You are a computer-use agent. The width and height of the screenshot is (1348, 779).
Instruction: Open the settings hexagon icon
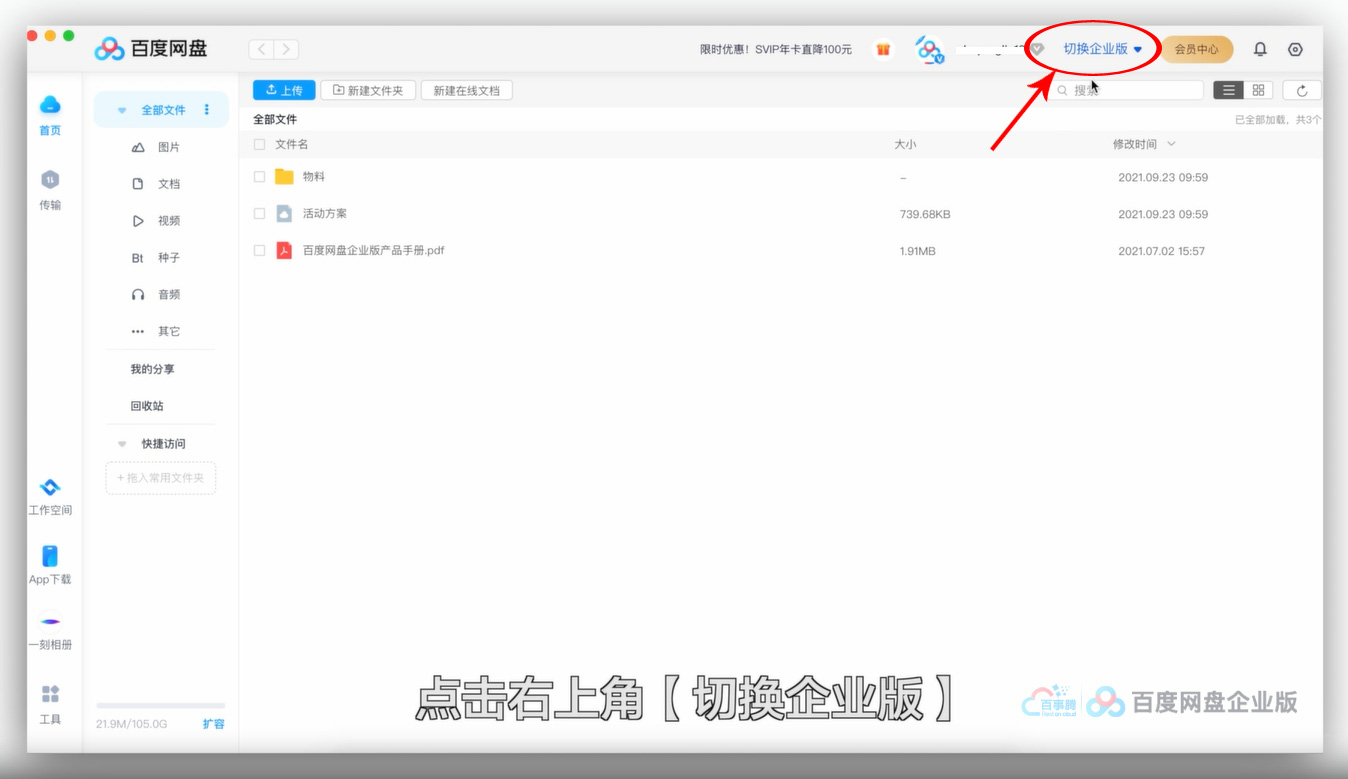point(1296,49)
